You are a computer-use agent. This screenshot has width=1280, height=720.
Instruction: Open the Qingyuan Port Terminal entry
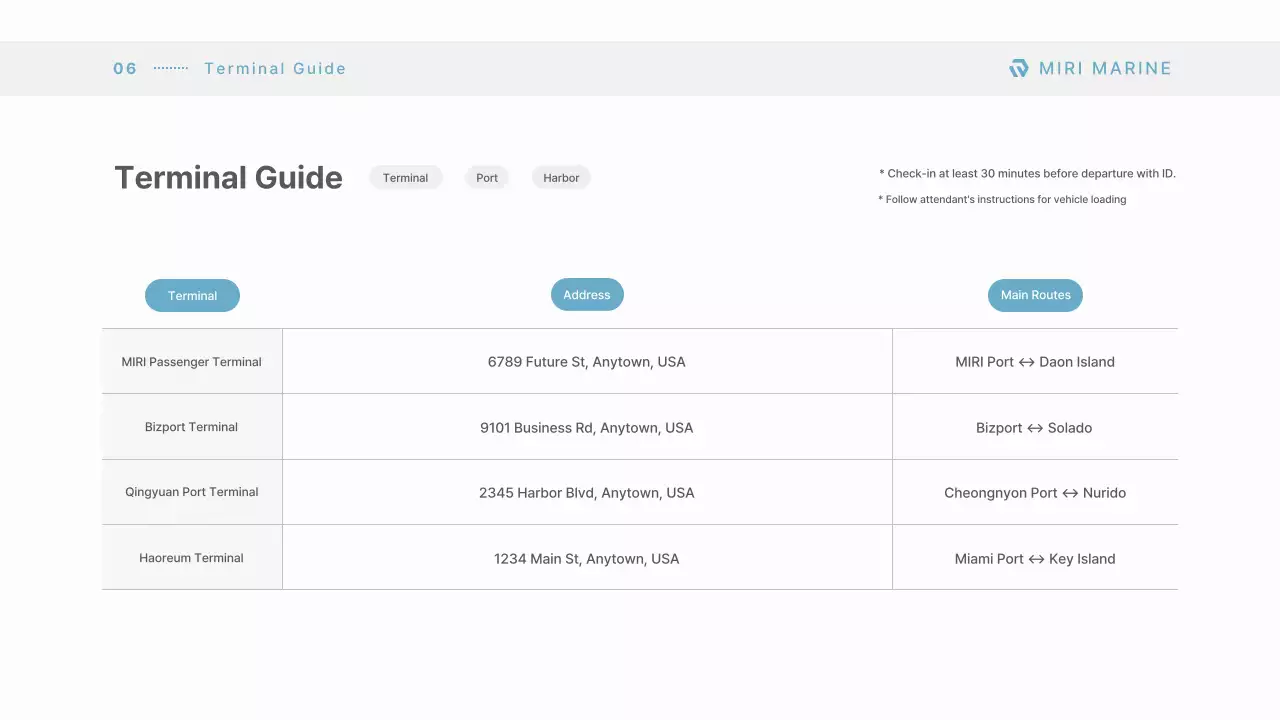pos(191,492)
